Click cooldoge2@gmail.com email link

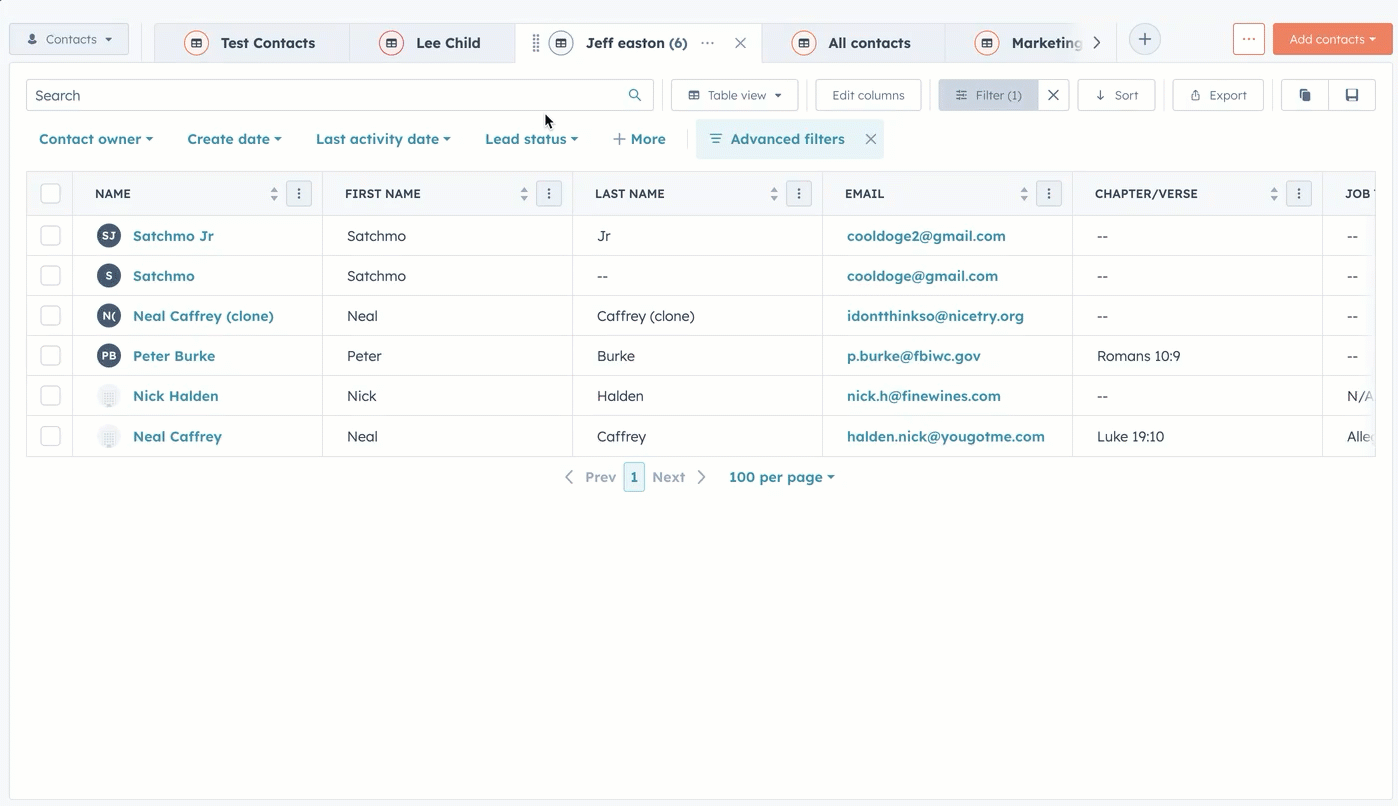coord(926,236)
